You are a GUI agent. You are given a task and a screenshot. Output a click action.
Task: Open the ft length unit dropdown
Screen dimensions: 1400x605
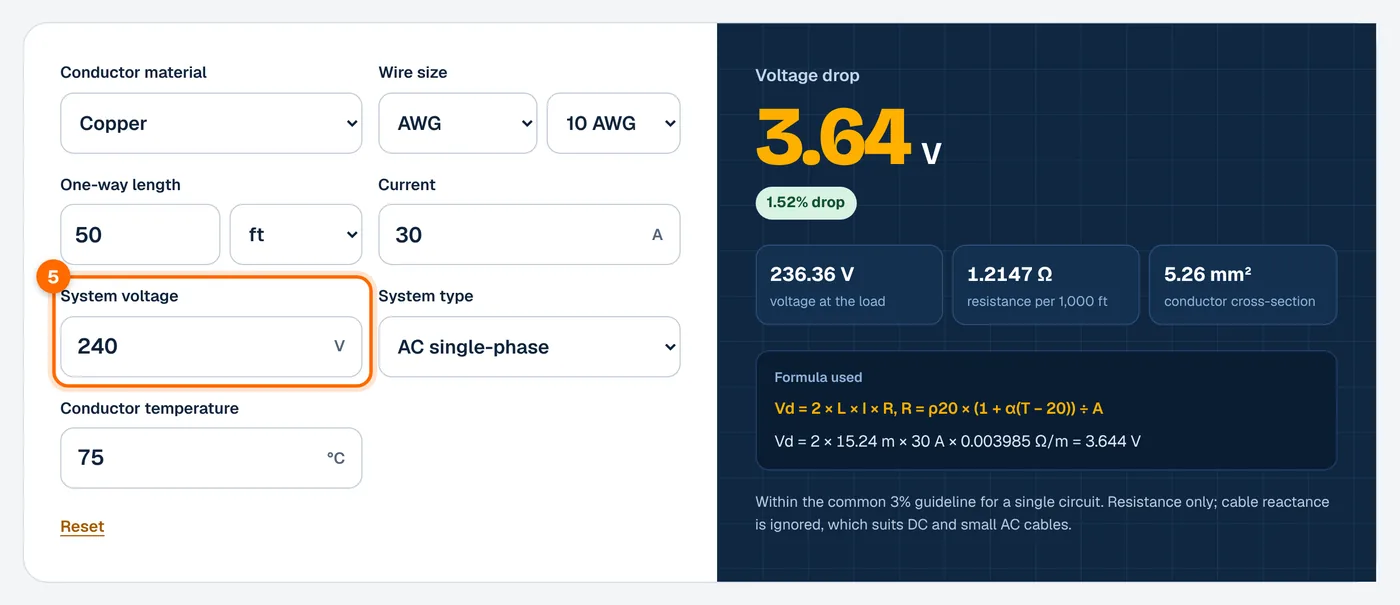click(296, 235)
